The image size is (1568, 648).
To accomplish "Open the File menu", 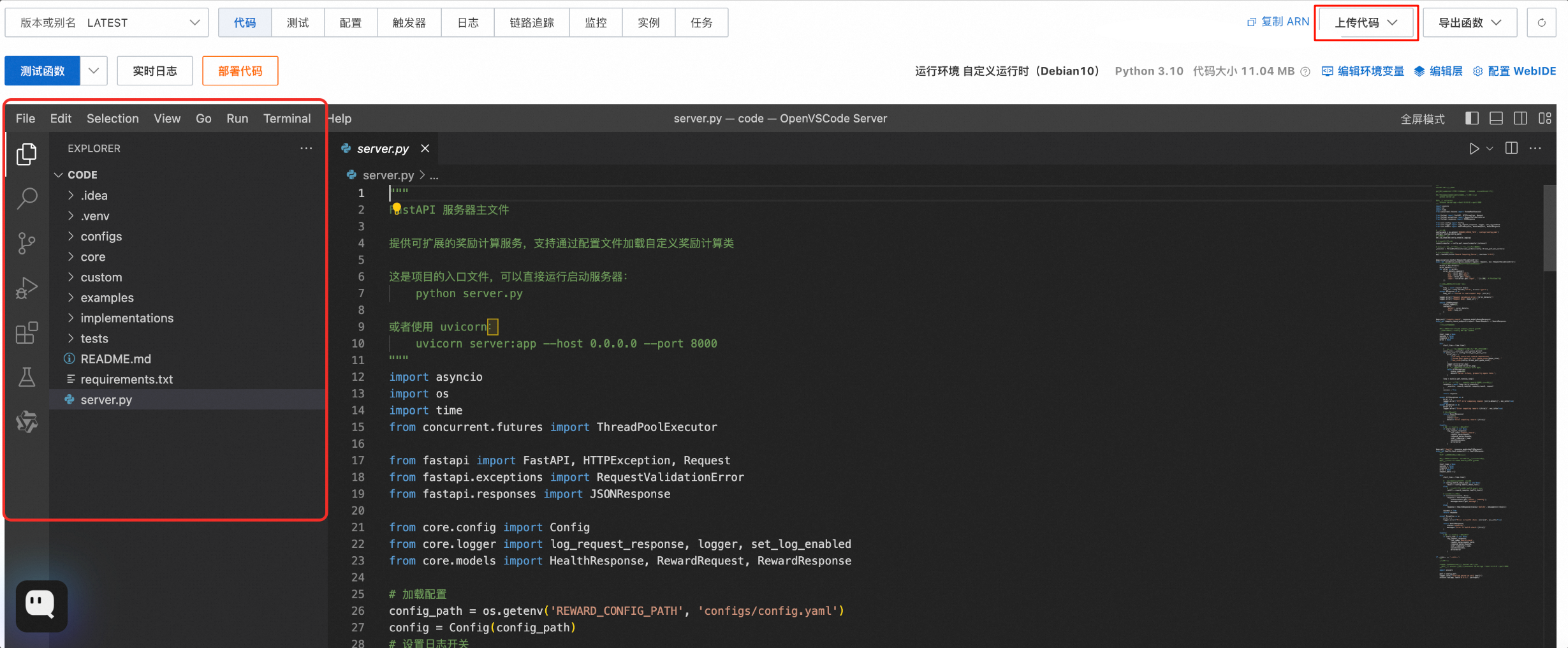I will click(x=26, y=119).
